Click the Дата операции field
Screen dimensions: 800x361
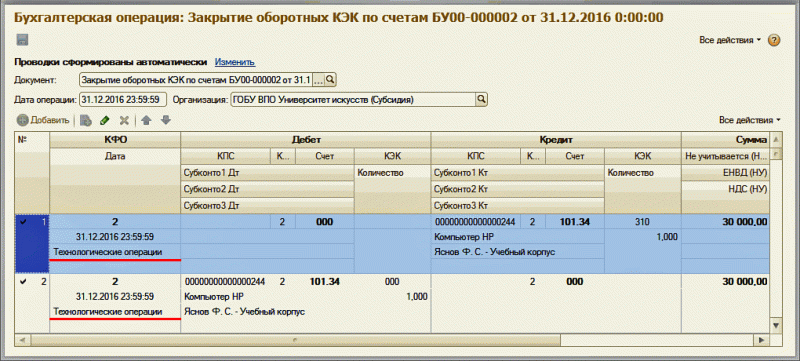click(122, 99)
